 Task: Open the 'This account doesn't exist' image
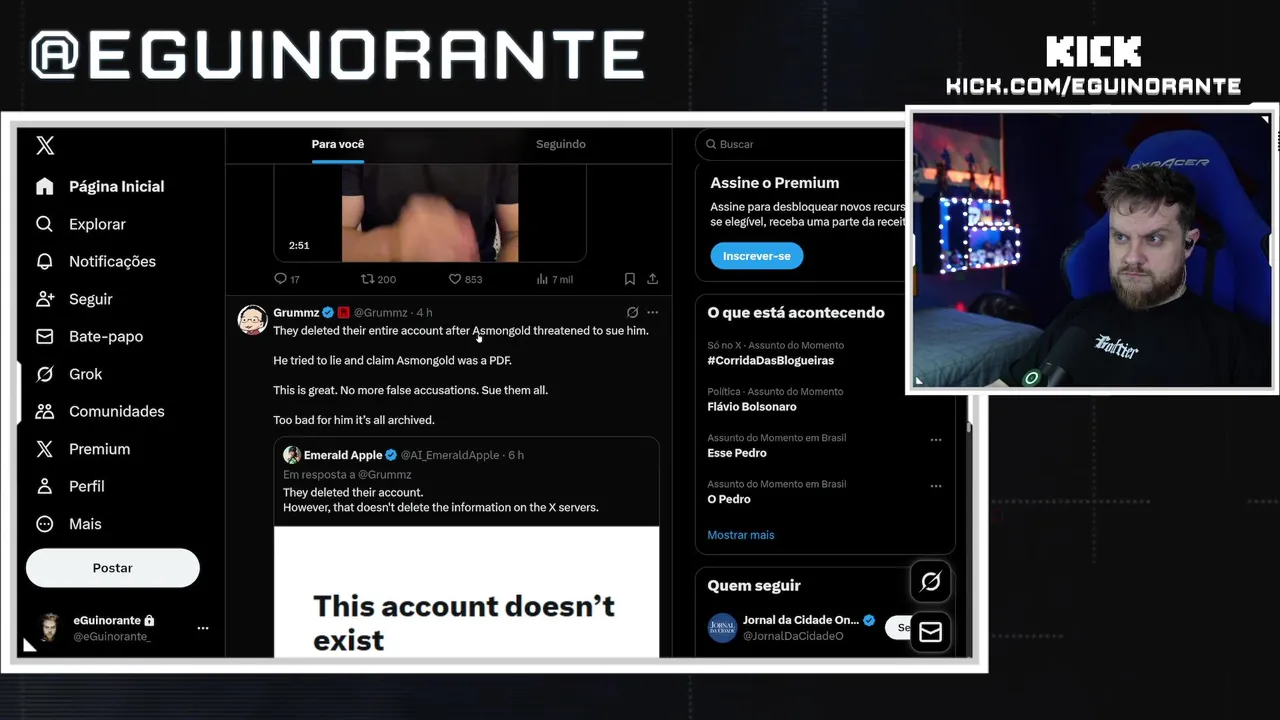(467, 591)
